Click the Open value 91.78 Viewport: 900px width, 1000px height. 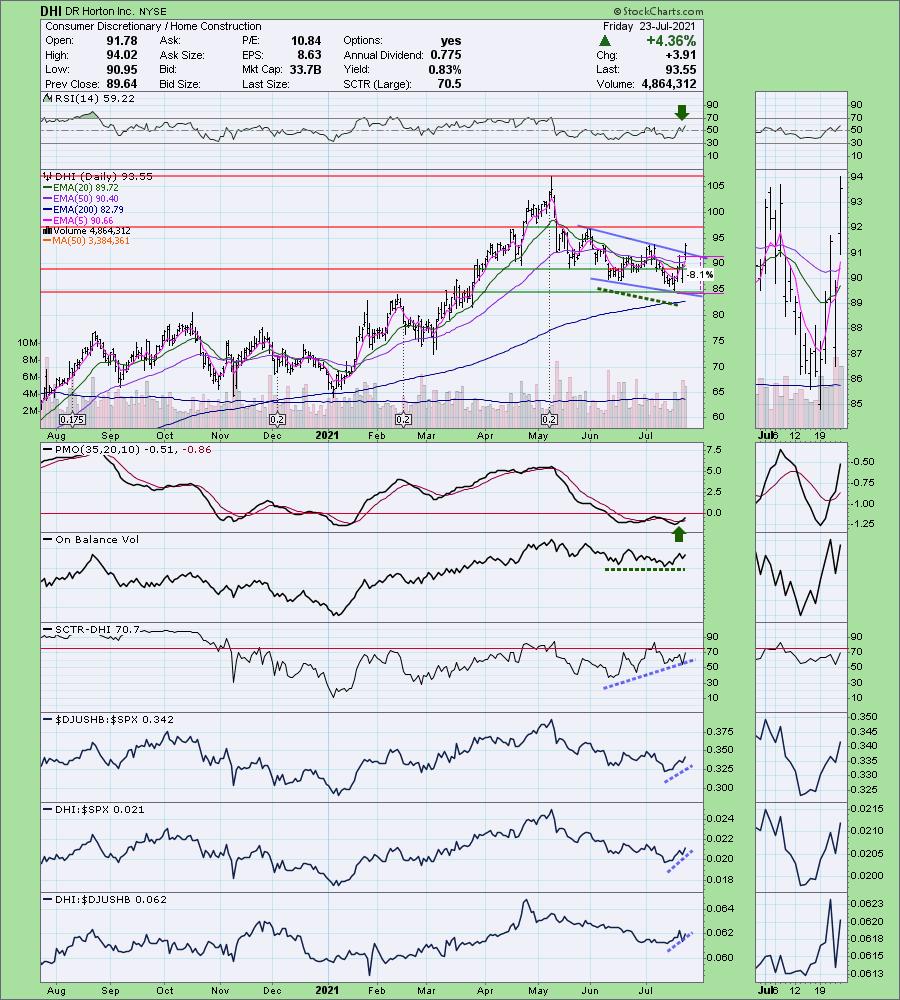pos(121,40)
